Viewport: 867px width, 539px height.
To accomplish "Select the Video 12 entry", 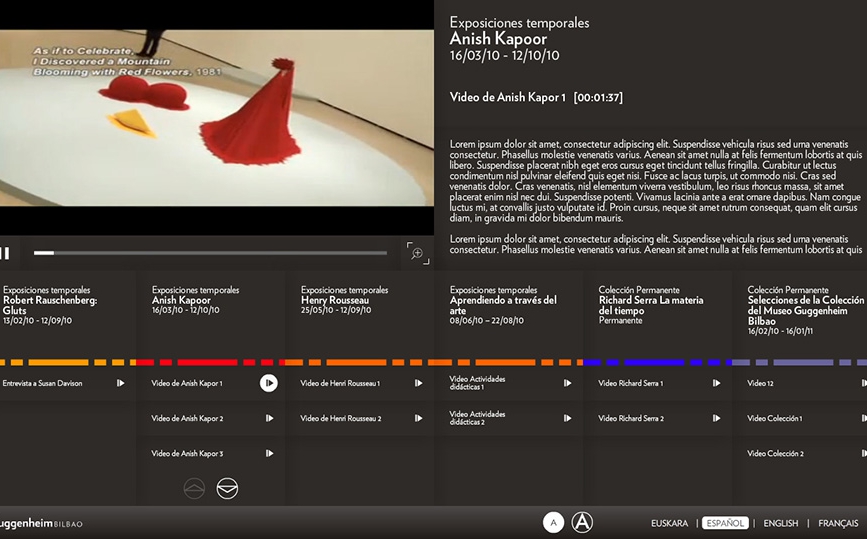I will [x=760, y=383].
